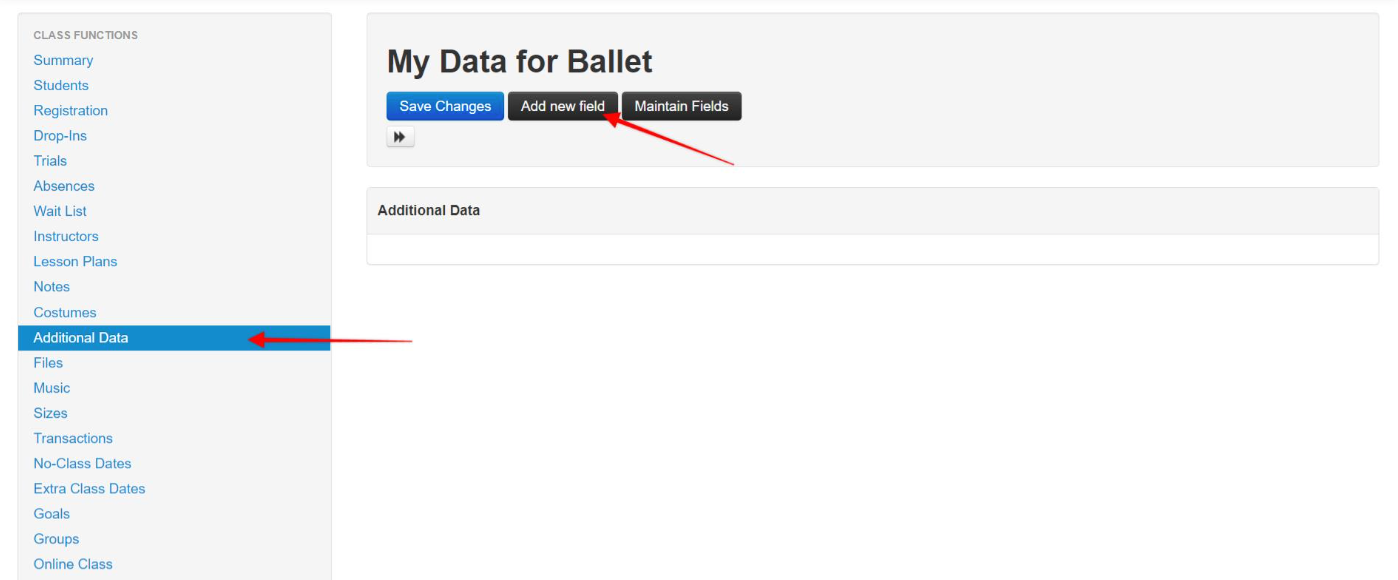The width and height of the screenshot is (1398, 580).
Task: Select Drop-Ins from class functions
Action: pos(60,135)
